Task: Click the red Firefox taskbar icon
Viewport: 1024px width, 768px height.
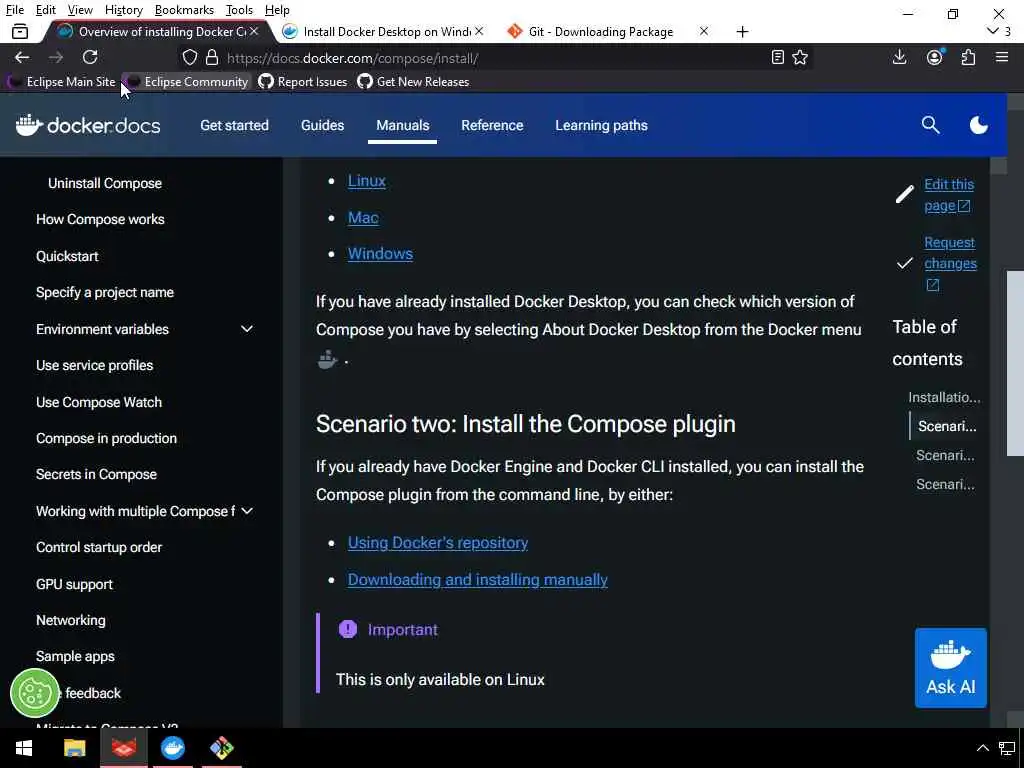Action: 123,748
